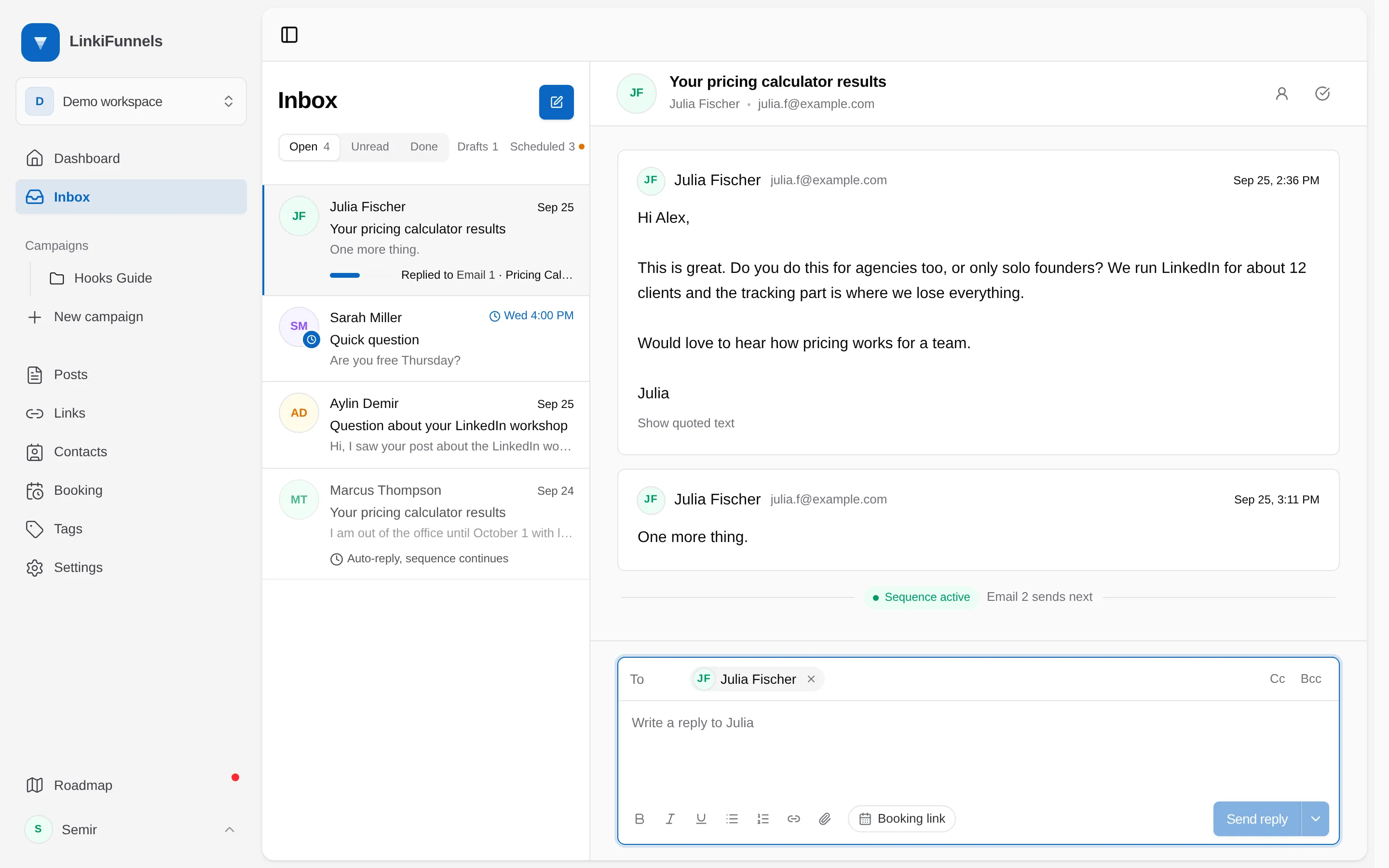Open Tags in the sidebar
Image resolution: width=1389 pixels, height=868 pixels.
coord(131,529)
